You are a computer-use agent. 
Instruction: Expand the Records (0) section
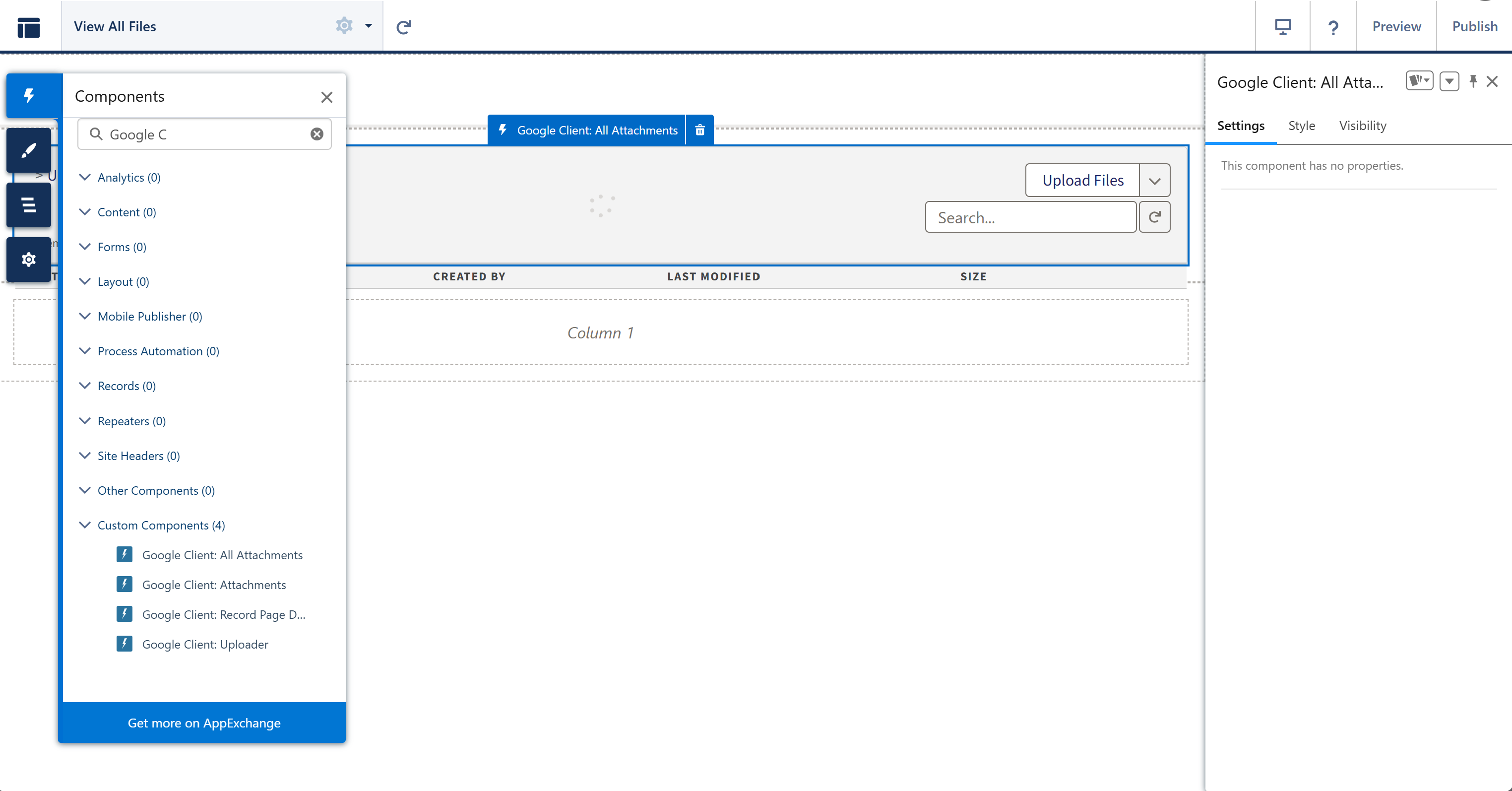118,386
